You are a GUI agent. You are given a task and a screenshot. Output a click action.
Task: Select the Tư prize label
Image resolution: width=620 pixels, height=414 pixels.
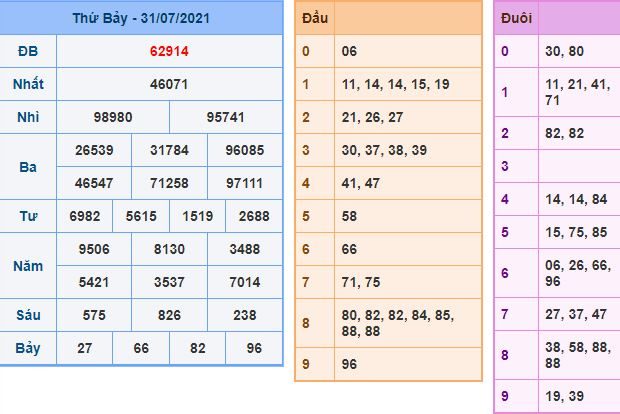click(28, 216)
